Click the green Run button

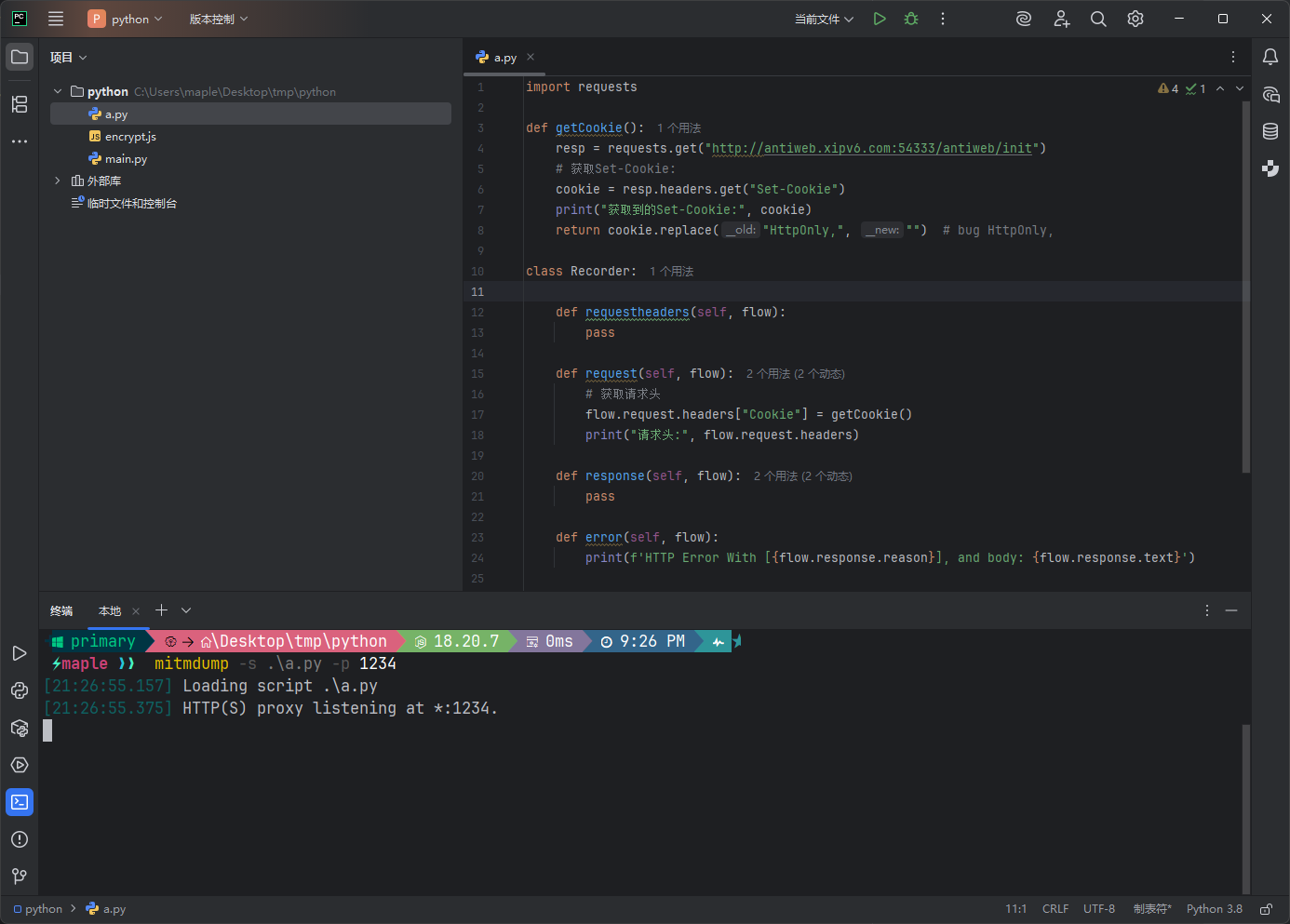880,19
